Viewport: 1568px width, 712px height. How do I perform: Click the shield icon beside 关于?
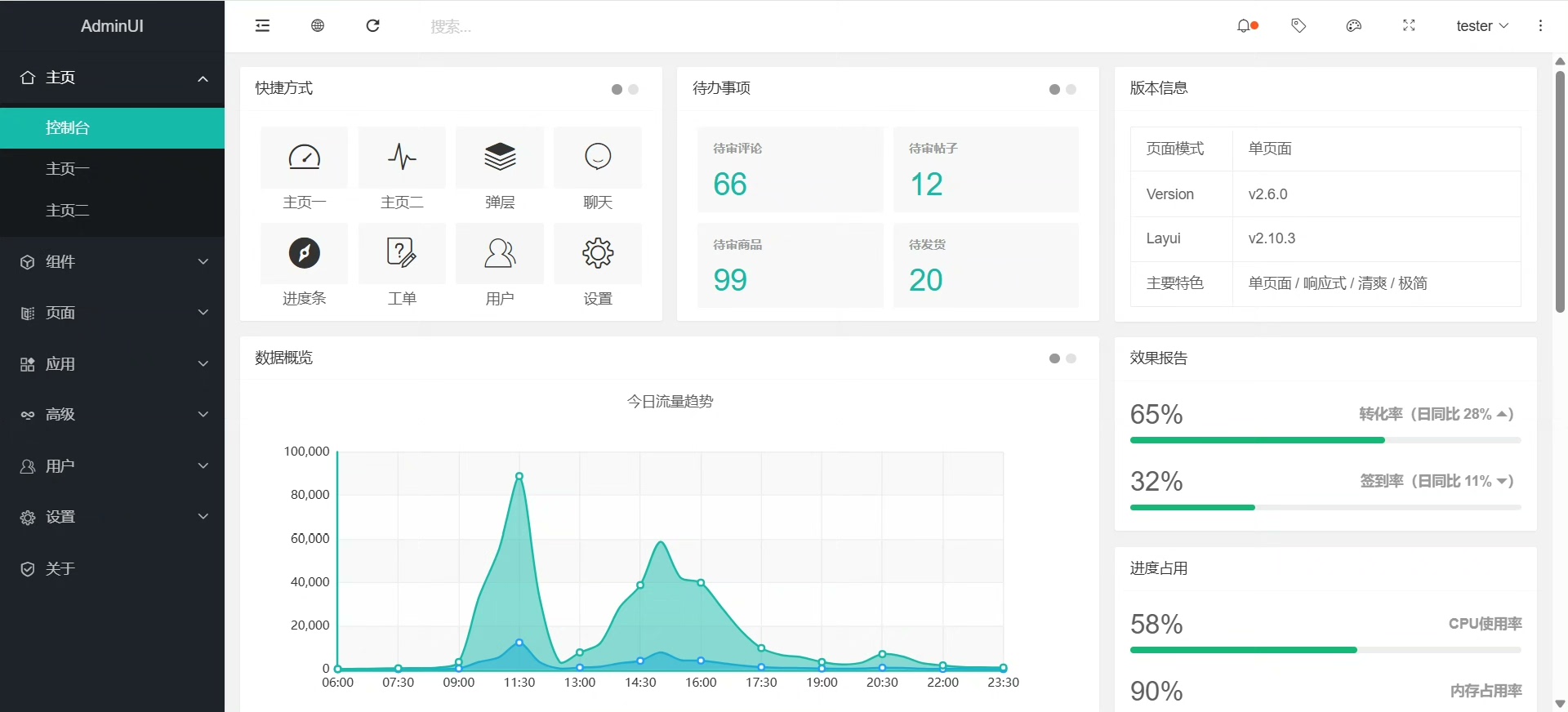pos(28,569)
